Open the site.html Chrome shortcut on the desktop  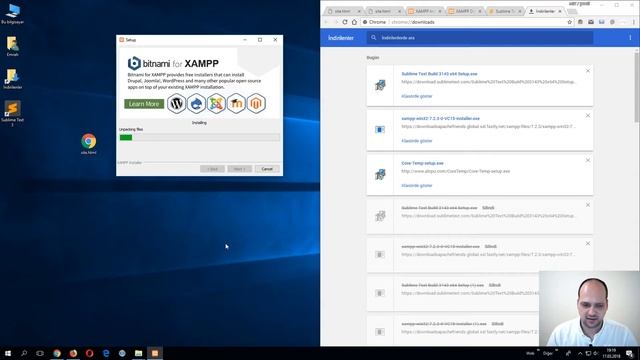pyautogui.click(x=89, y=144)
